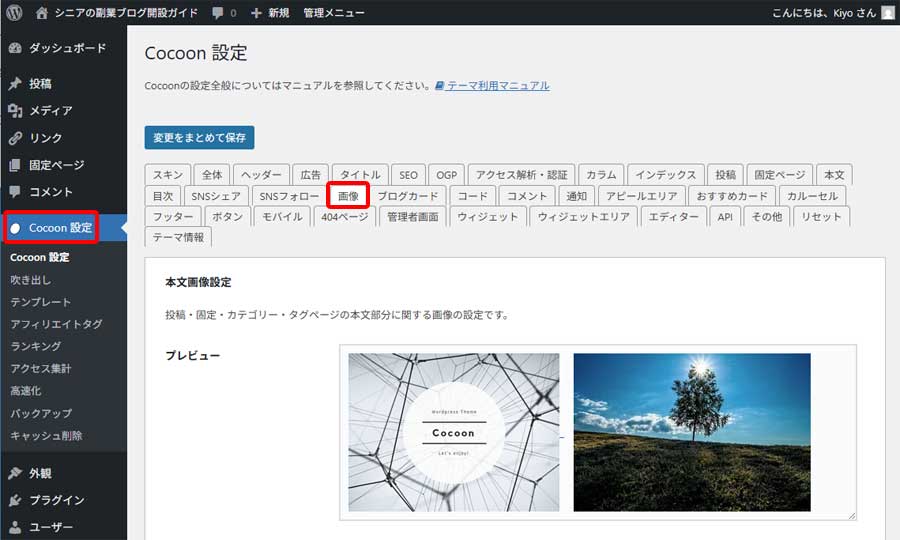The height and width of the screenshot is (540, 900).
Task: Switch to the コード tab
Action: 472,196
